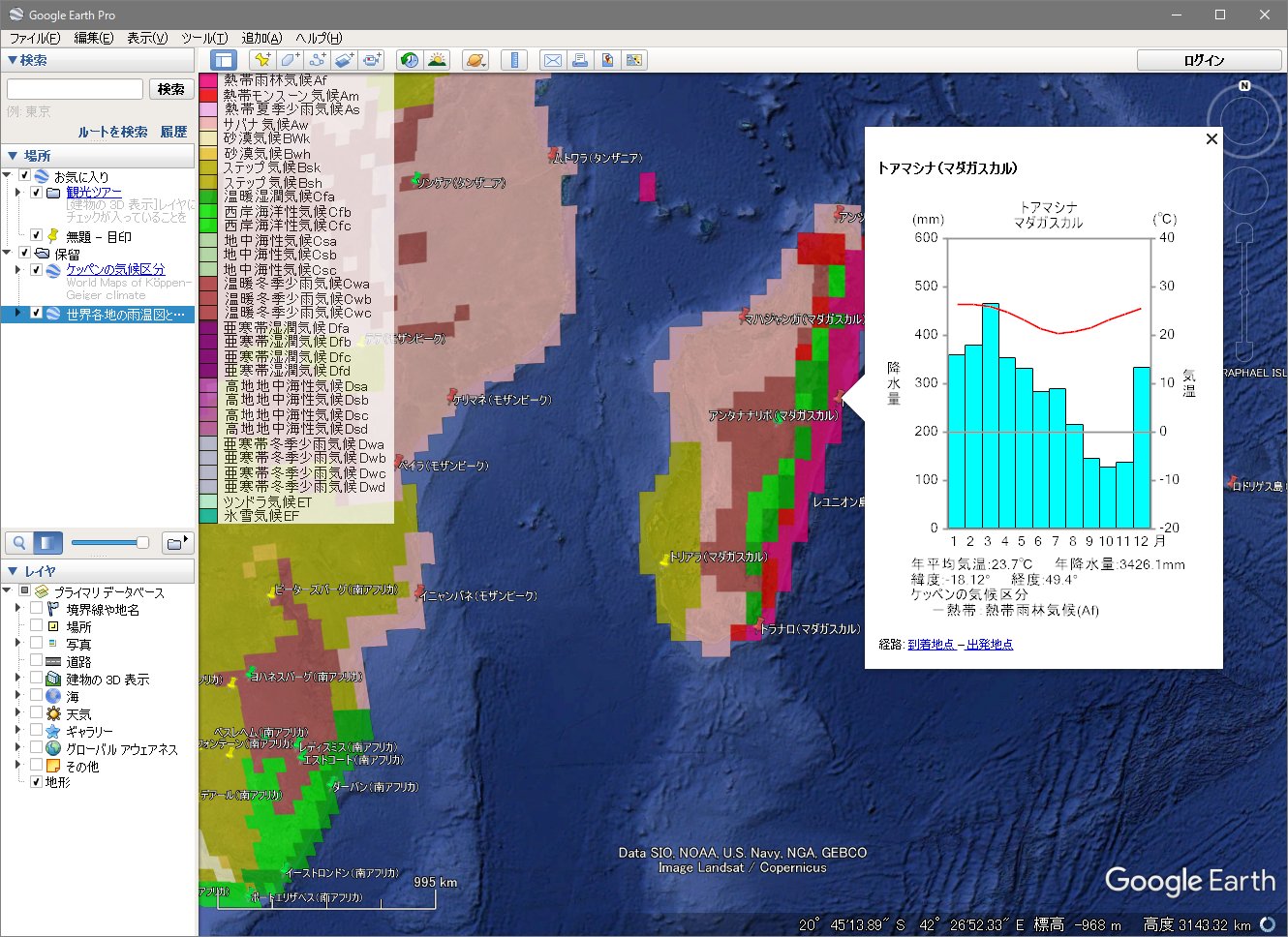Image resolution: width=1288 pixels, height=937 pixels.
Task: Click the 出発地点 directions link in balloon
Action: 990,645
